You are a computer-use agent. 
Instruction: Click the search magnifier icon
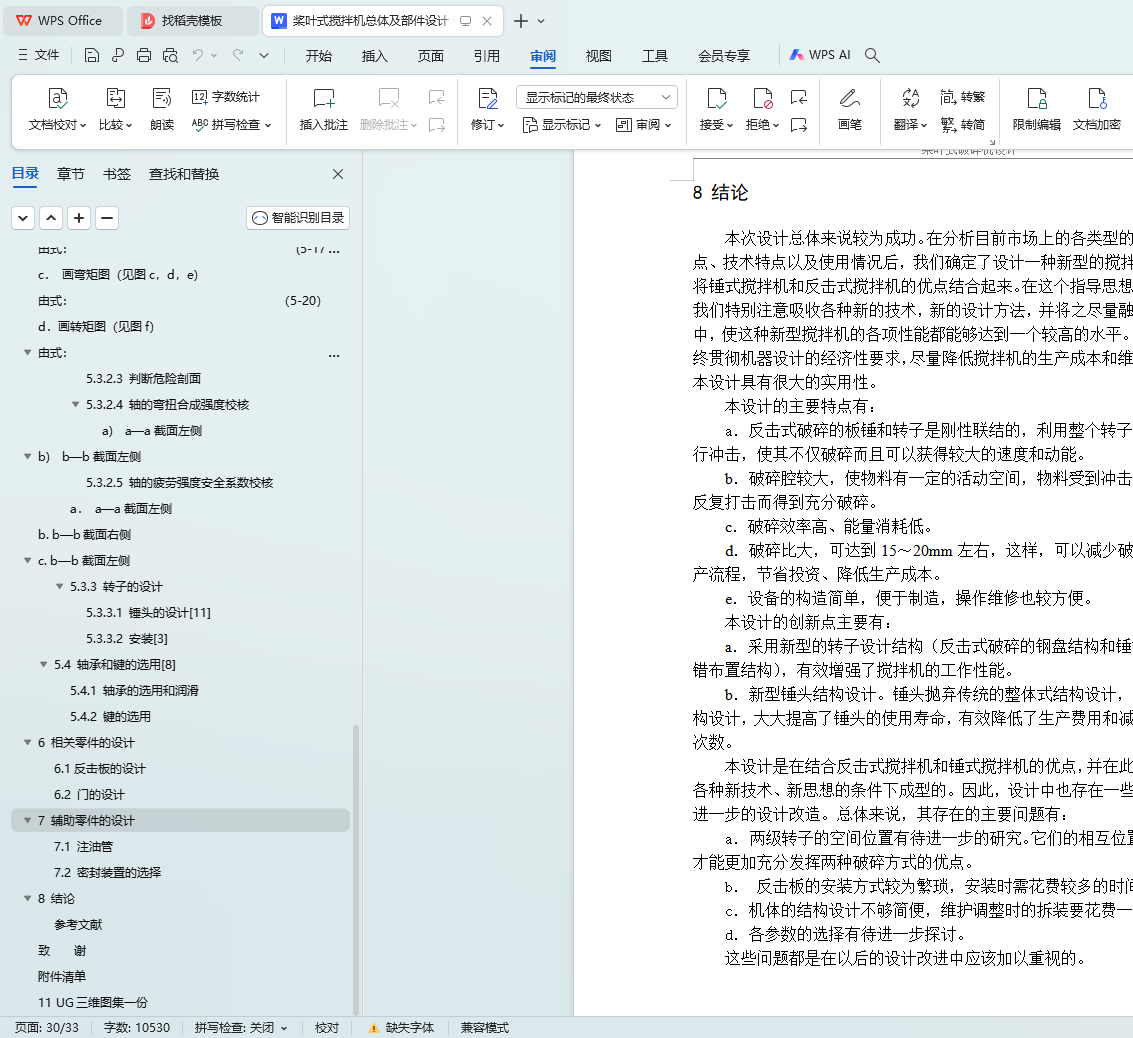pos(872,56)
